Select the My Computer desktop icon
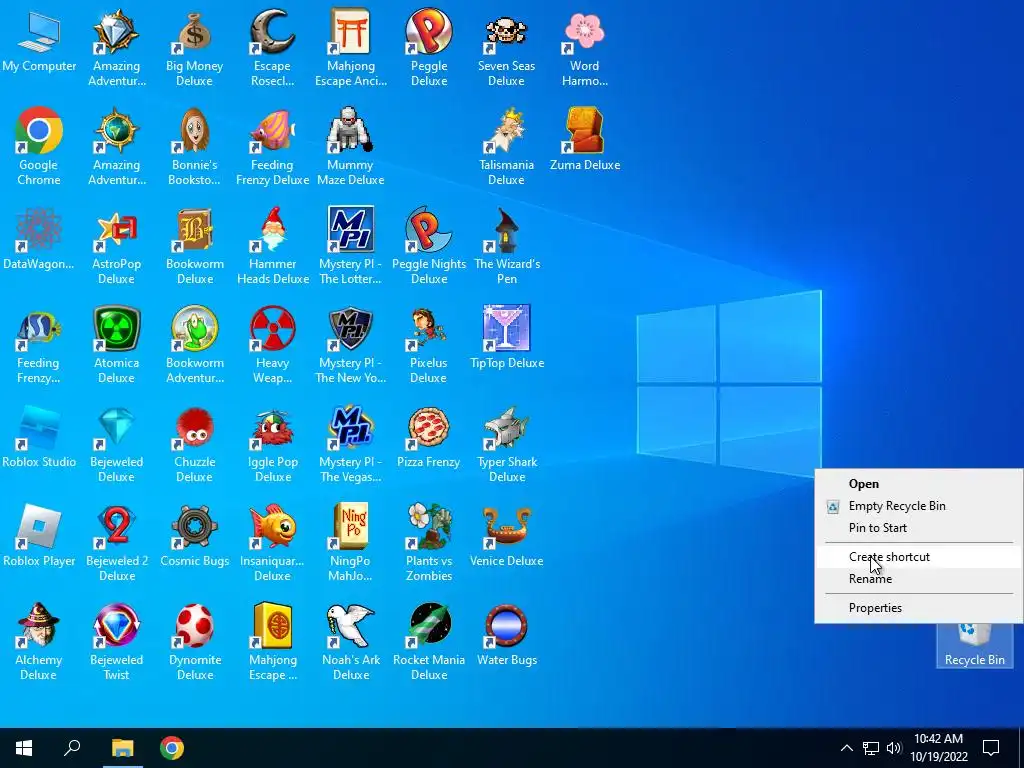 click(39, 42)
